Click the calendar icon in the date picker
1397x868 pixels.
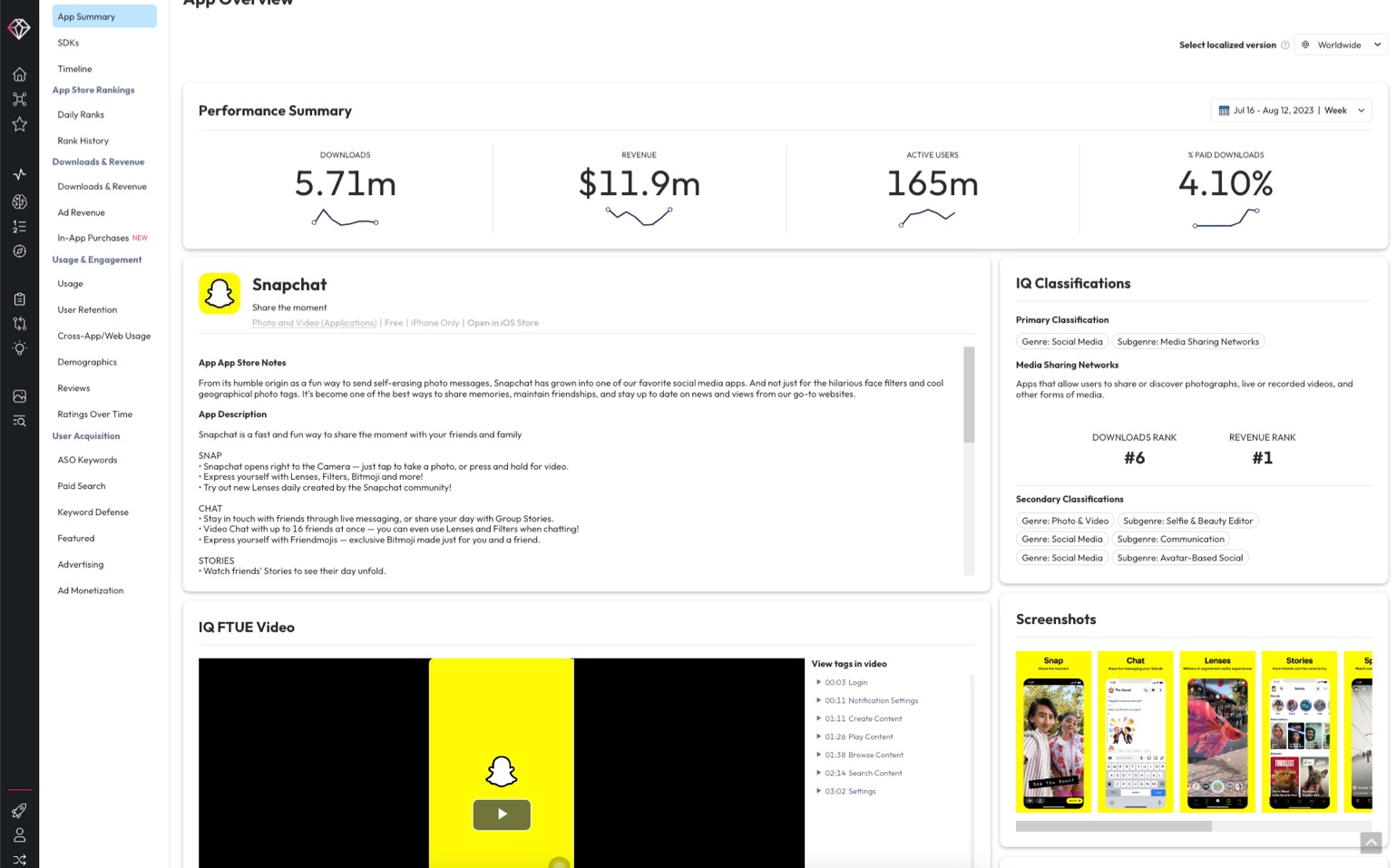[x=1224, y=111]
